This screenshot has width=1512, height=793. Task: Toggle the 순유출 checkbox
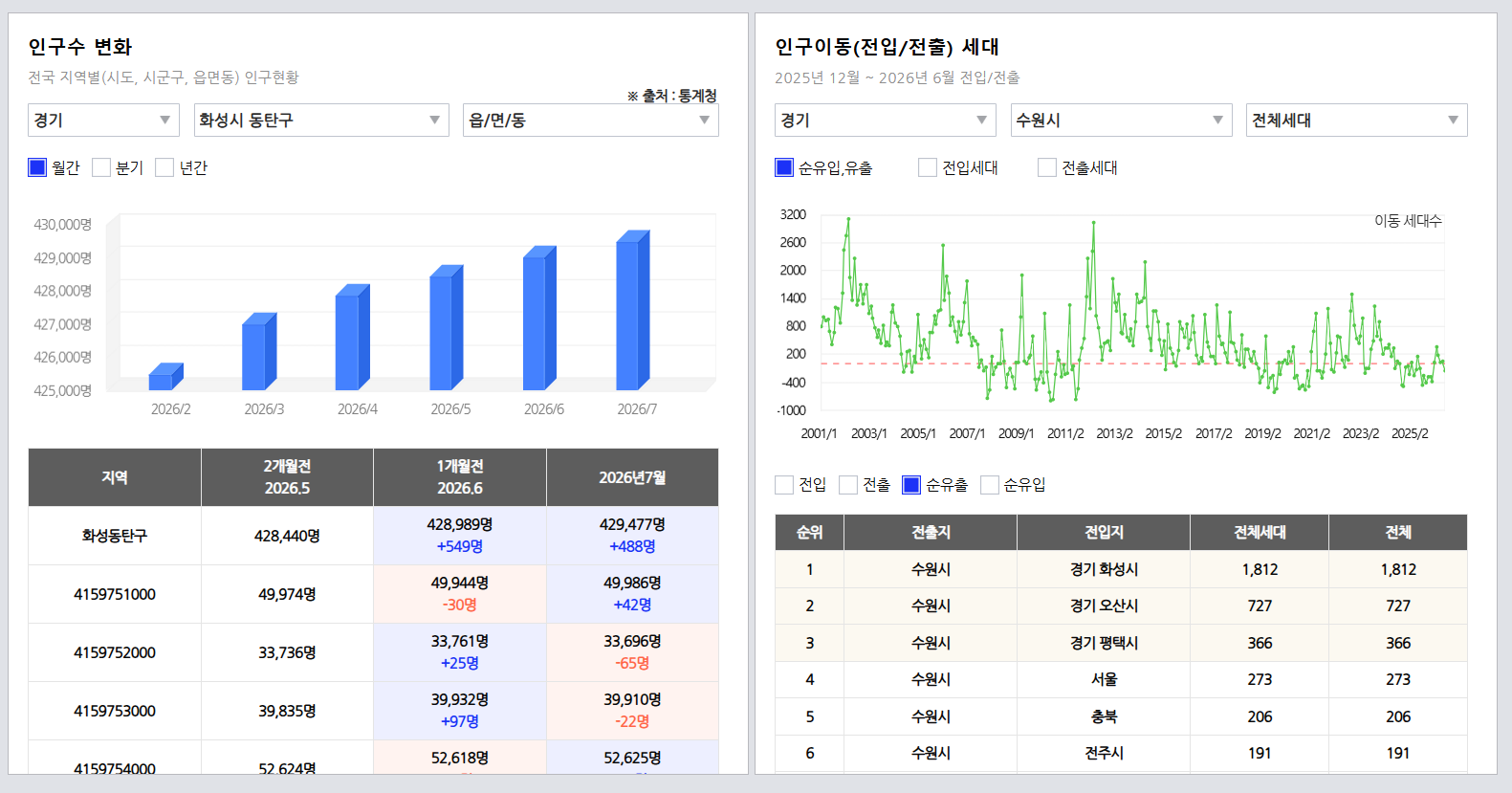[x=911, y=485]
